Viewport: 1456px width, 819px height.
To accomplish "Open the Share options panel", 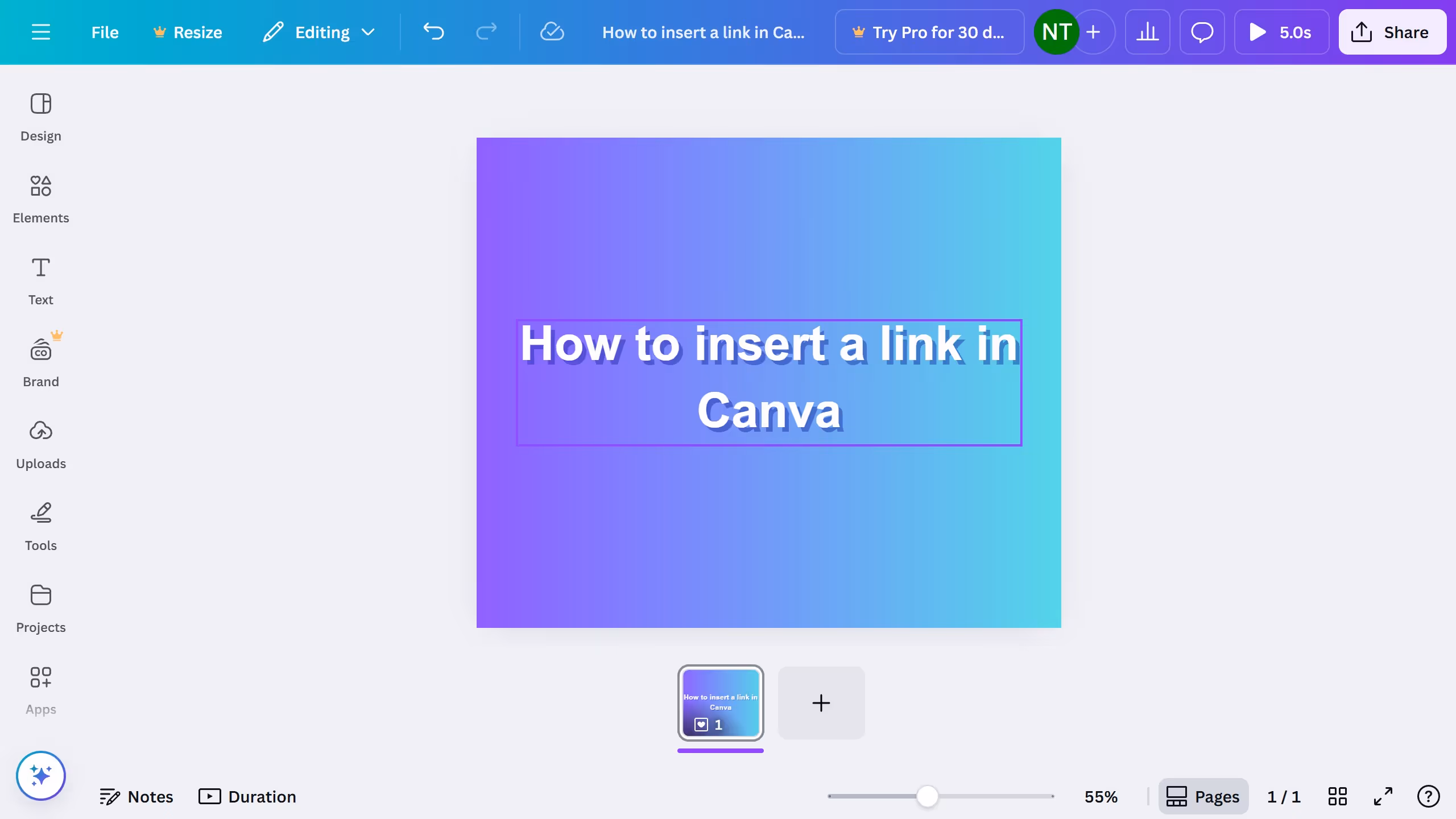I will coord(1392,32).
